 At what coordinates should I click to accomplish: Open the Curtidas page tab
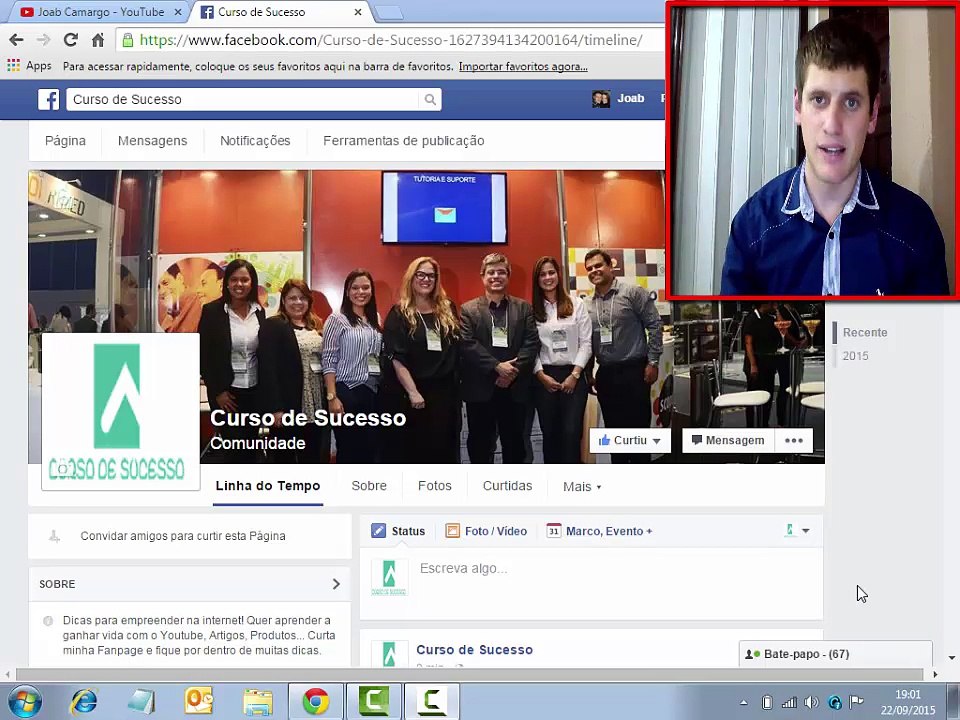[508, 486]
